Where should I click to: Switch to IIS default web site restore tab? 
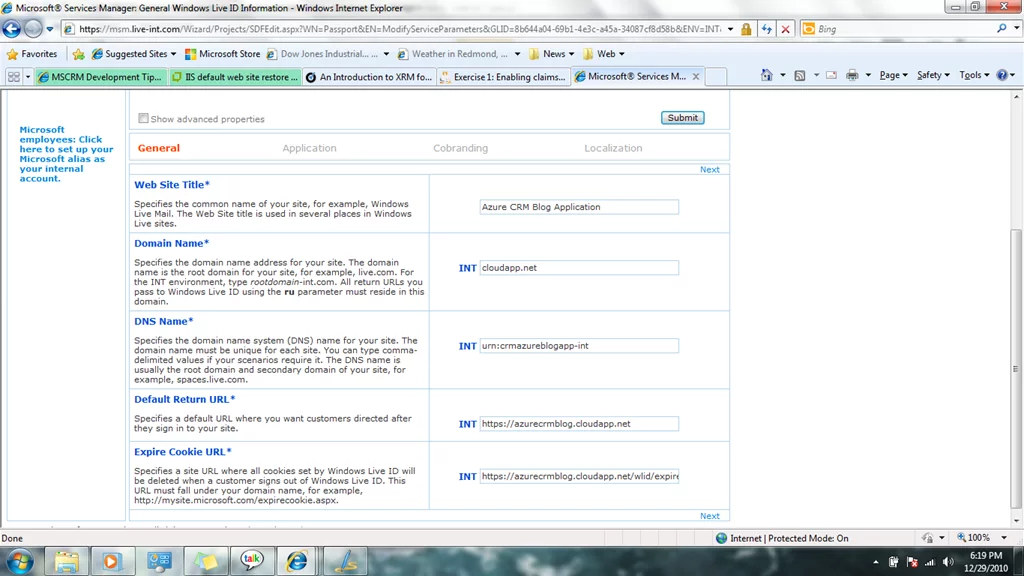coord(234,77)
